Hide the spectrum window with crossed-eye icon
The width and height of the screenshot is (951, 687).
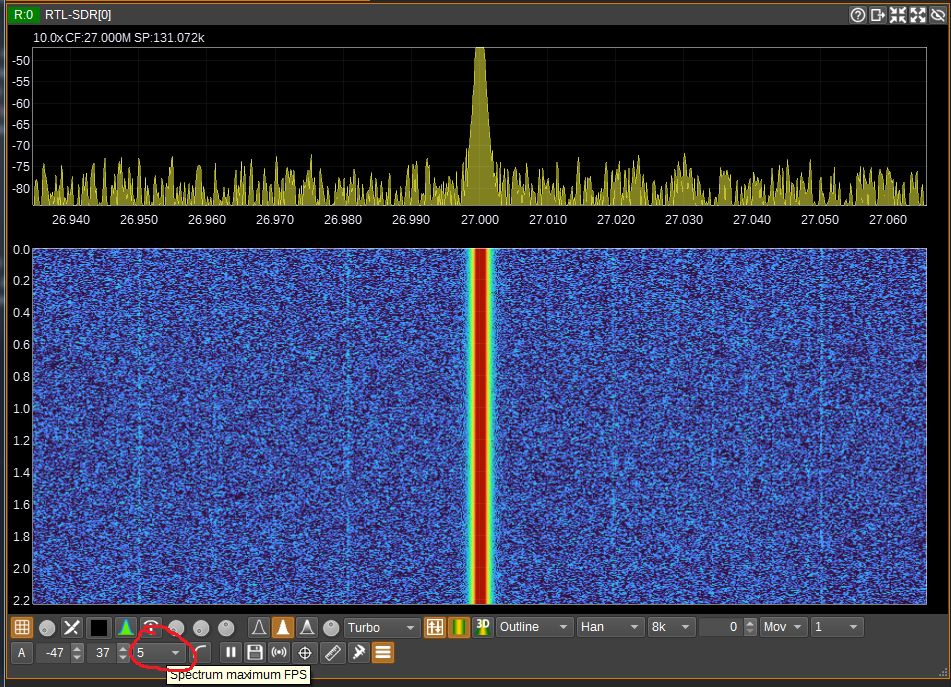click(x=938, y=15)
